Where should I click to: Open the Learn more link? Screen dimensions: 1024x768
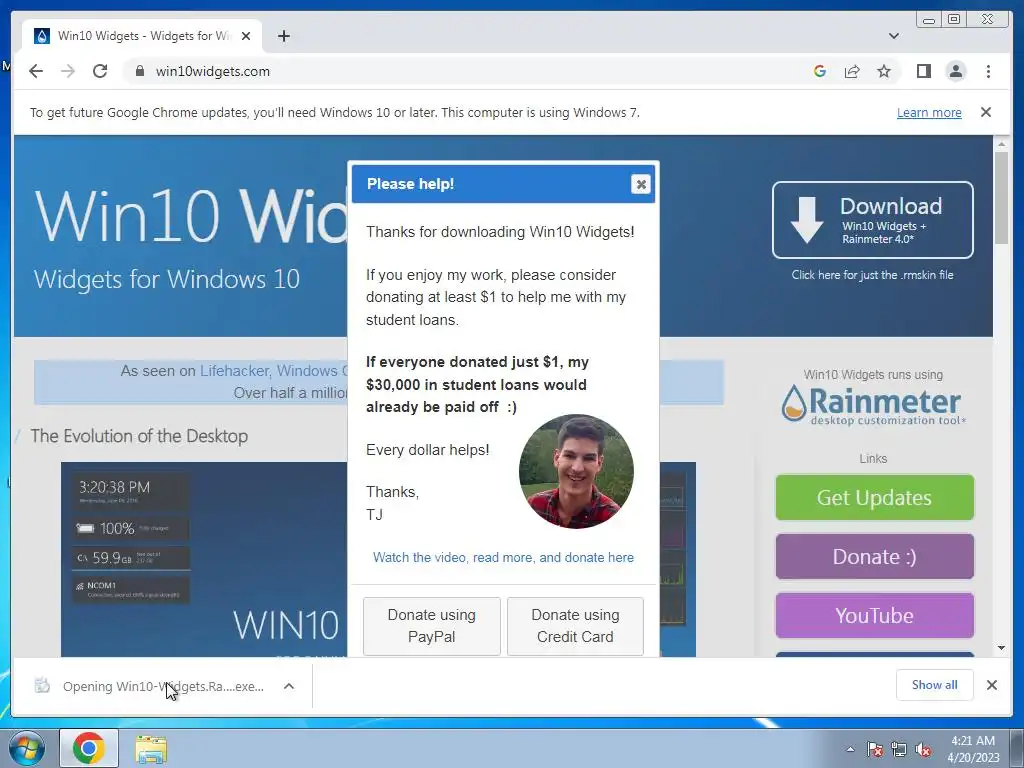pyautogui.click(x=929, y=112)
